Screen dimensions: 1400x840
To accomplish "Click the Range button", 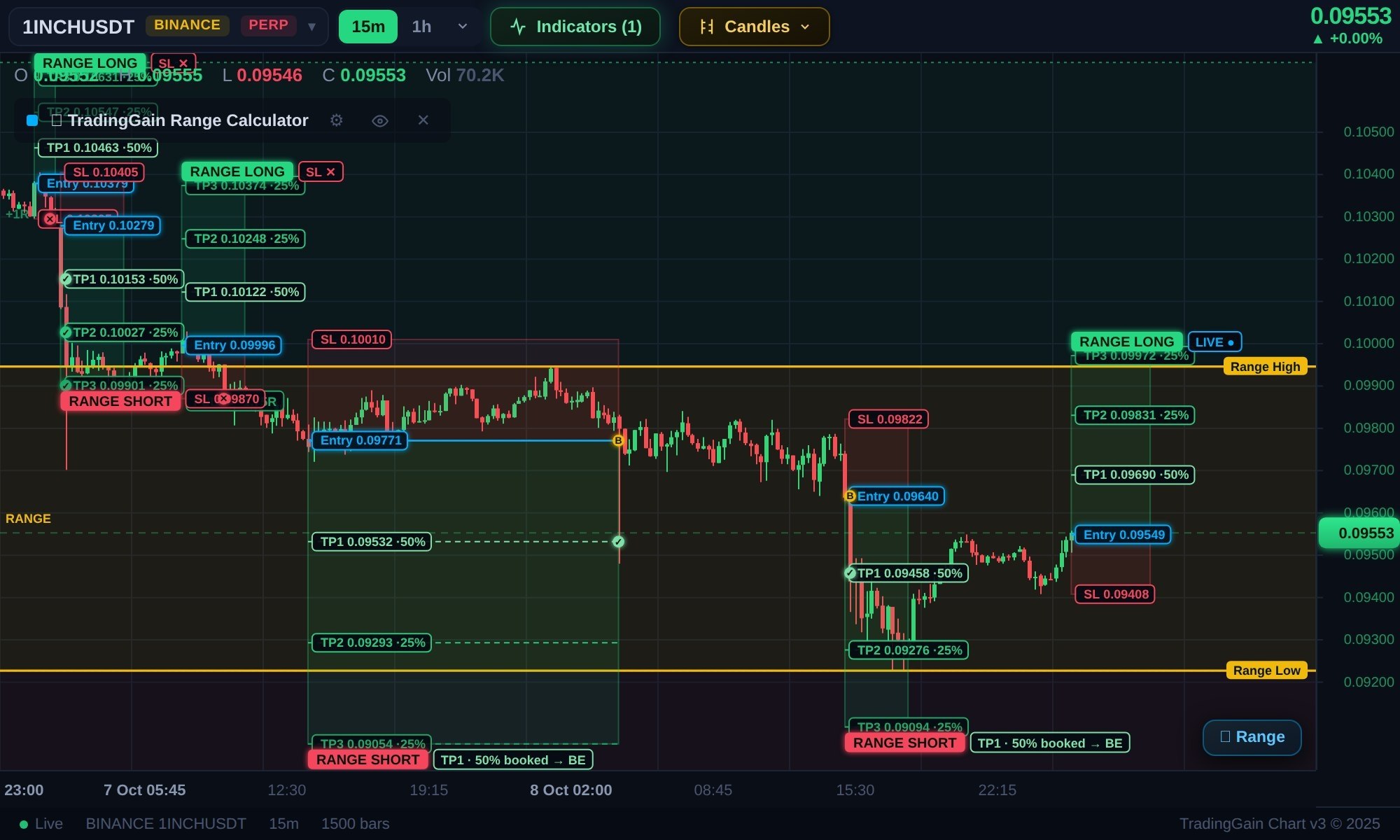I will pos(1252,737).
